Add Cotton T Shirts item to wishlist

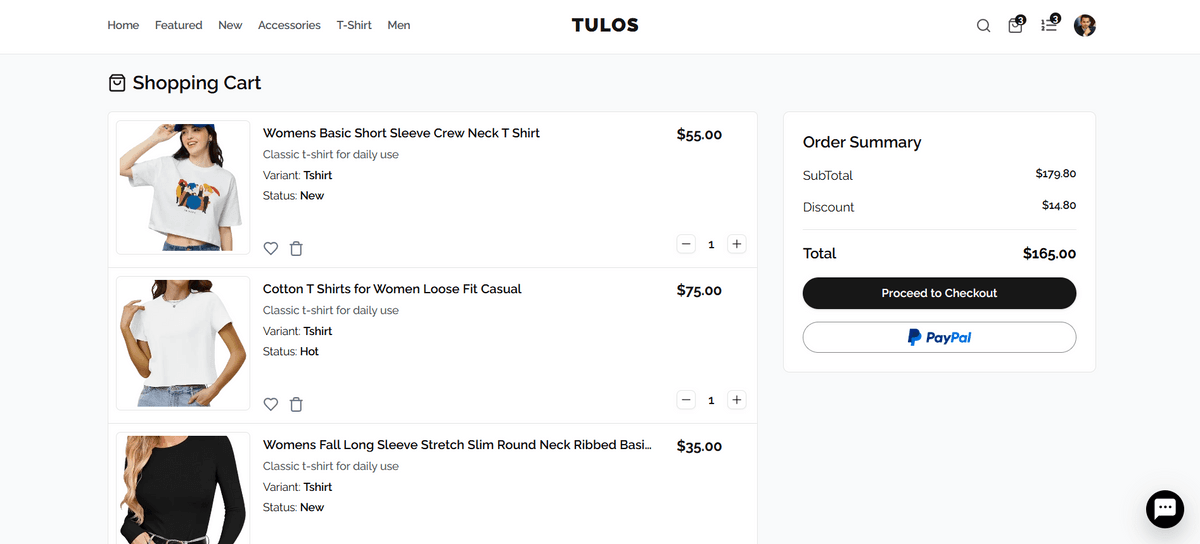(x=271, y=404)
